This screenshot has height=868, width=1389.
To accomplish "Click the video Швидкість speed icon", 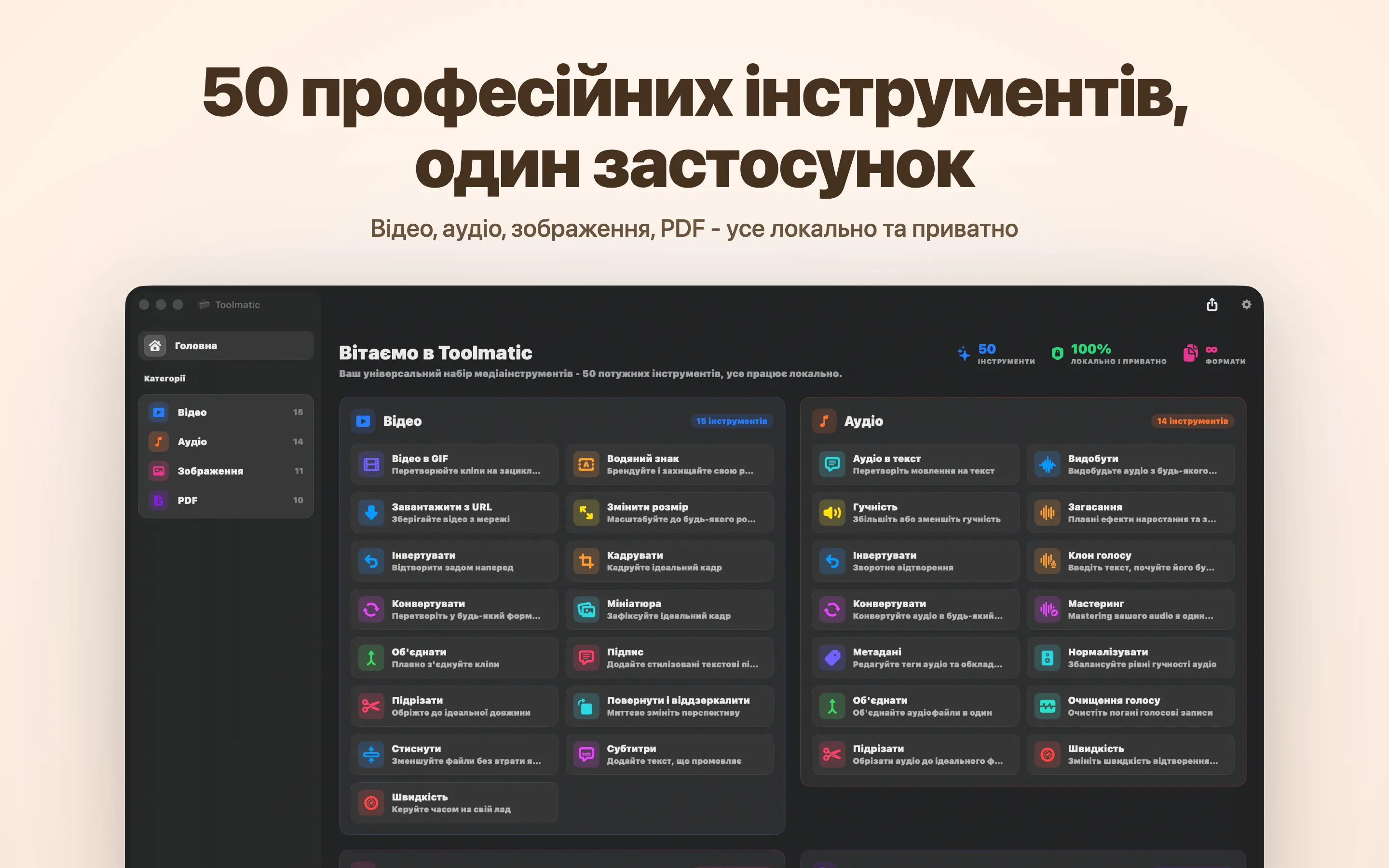I will point(371,802).
